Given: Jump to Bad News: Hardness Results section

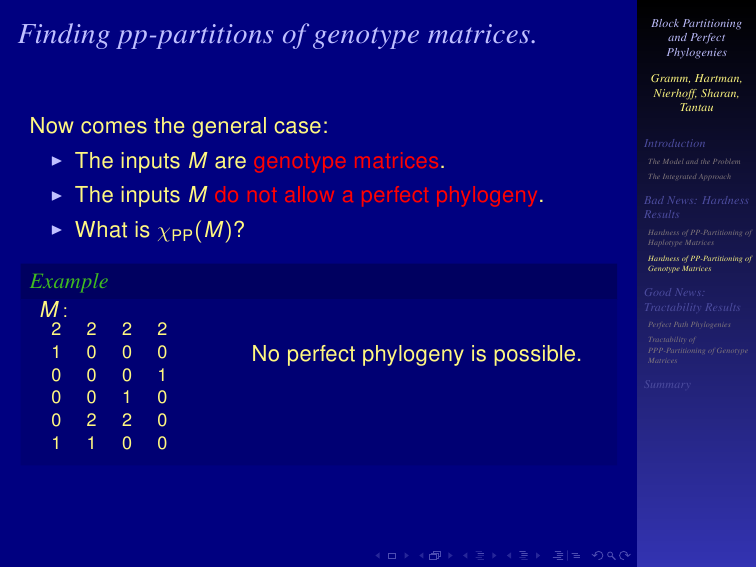Looking at the screenshot, I should tap(696, 207).
